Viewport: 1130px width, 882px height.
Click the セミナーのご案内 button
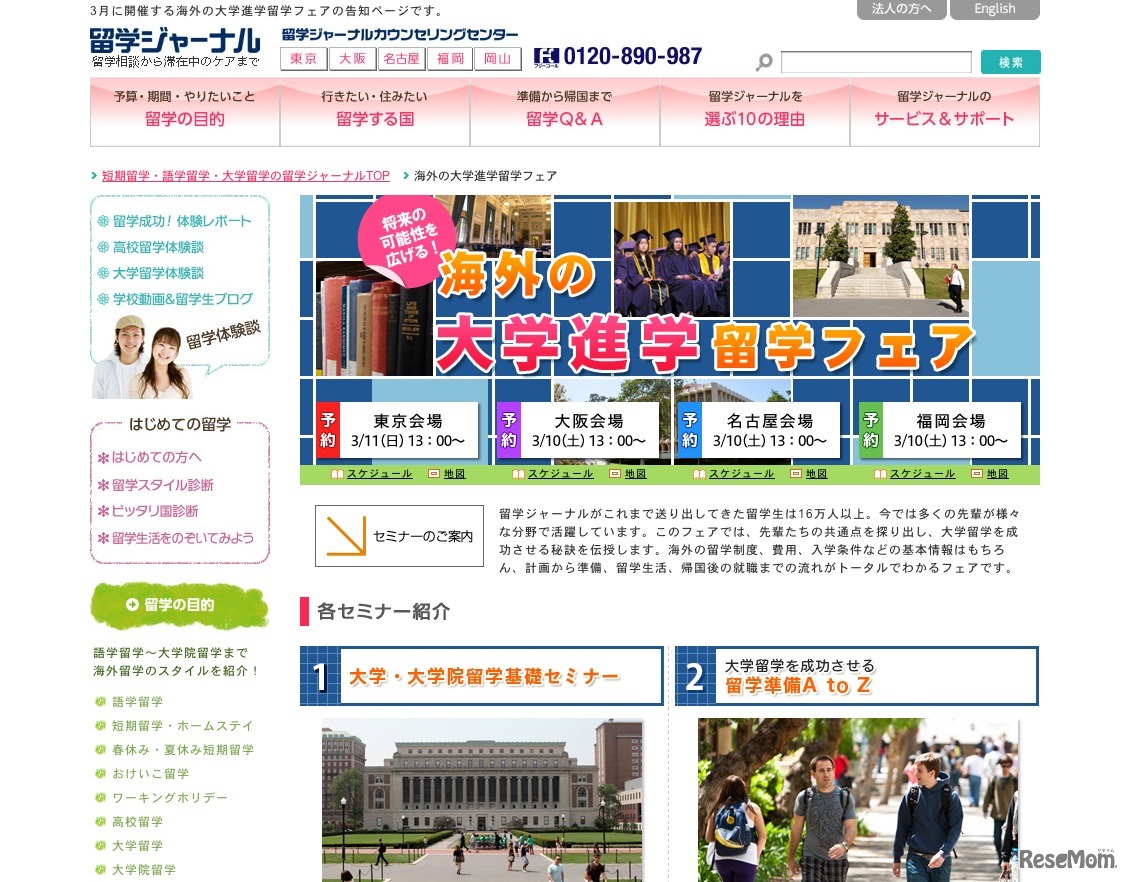(399, 535)
